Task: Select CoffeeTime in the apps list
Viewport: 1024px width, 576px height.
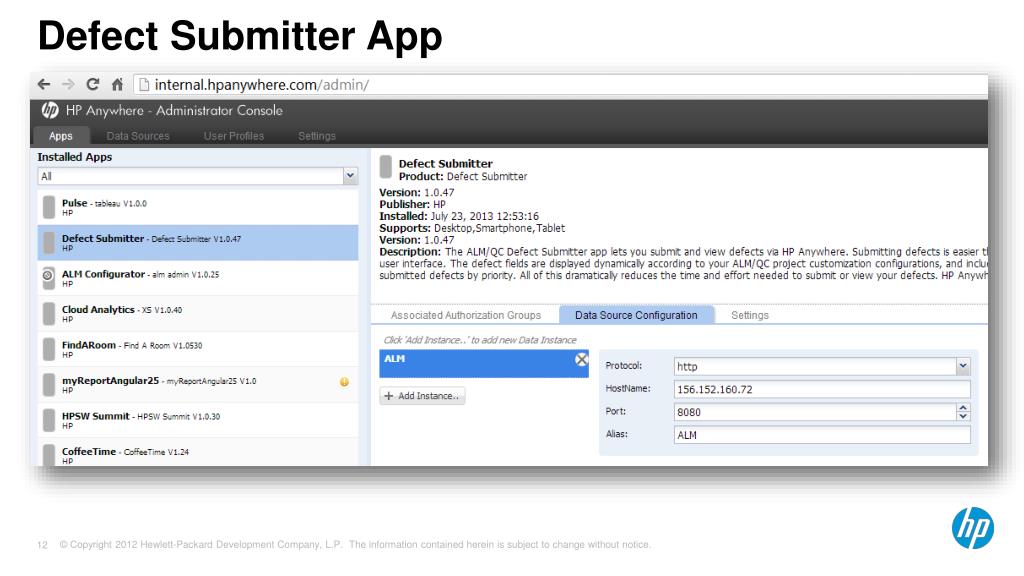Action: [198, 453]
